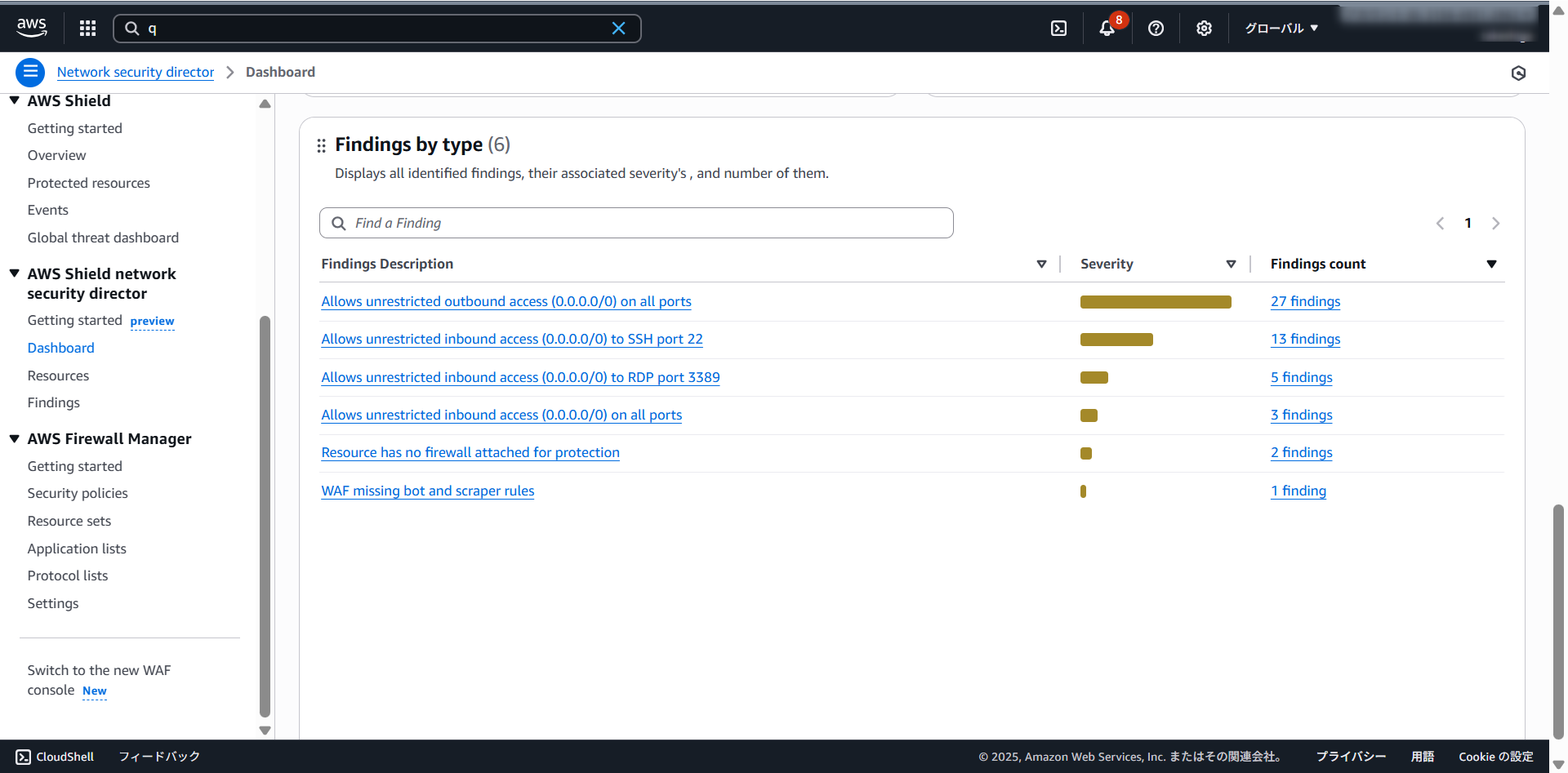Screen dimensions: 1568x773
Task: Open the グローバル region dropdown
Action: click(x=1281, y=29)
